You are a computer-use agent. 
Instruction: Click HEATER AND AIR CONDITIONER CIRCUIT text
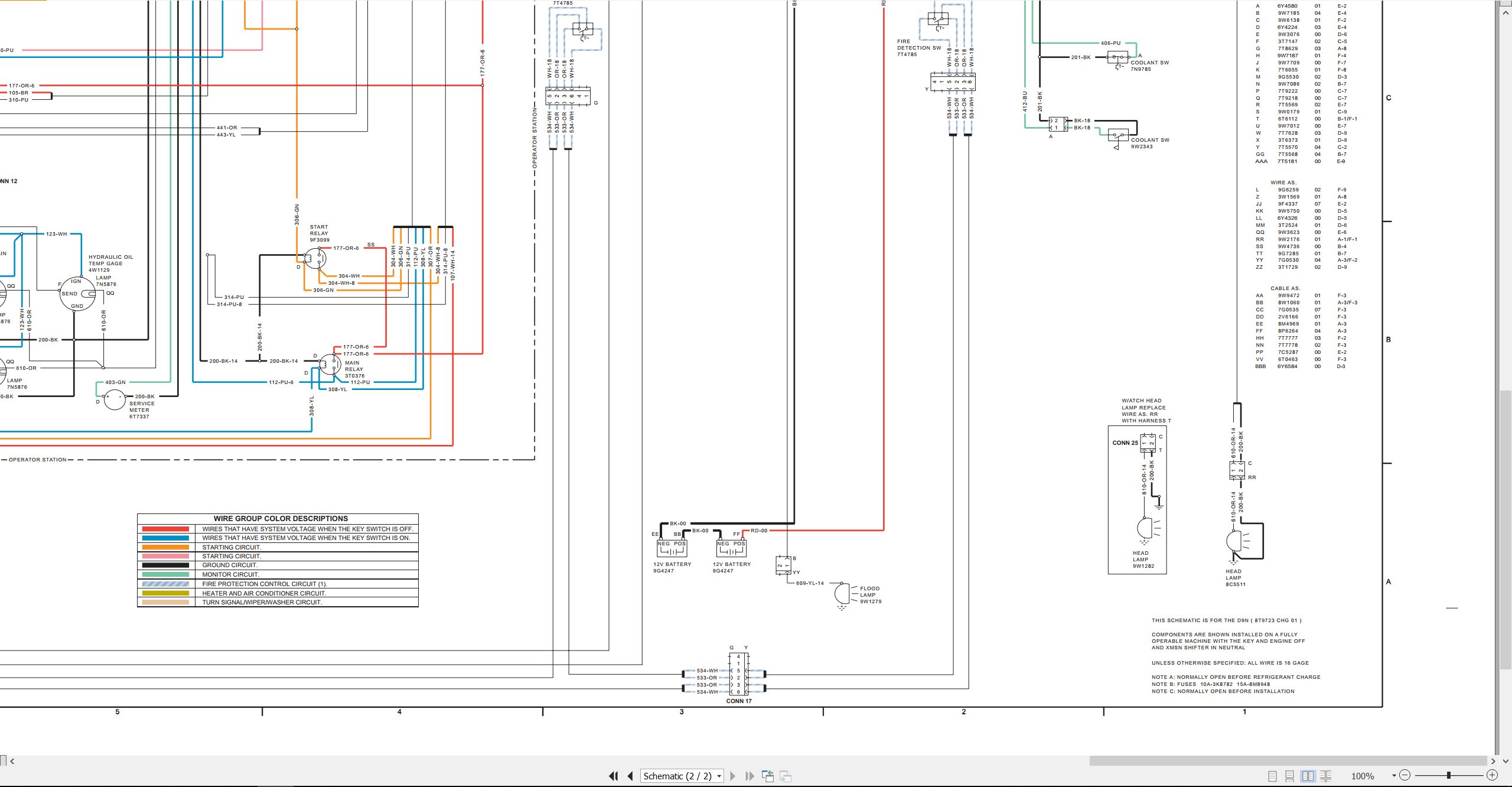pyautogui.click(x=264, y=593)
